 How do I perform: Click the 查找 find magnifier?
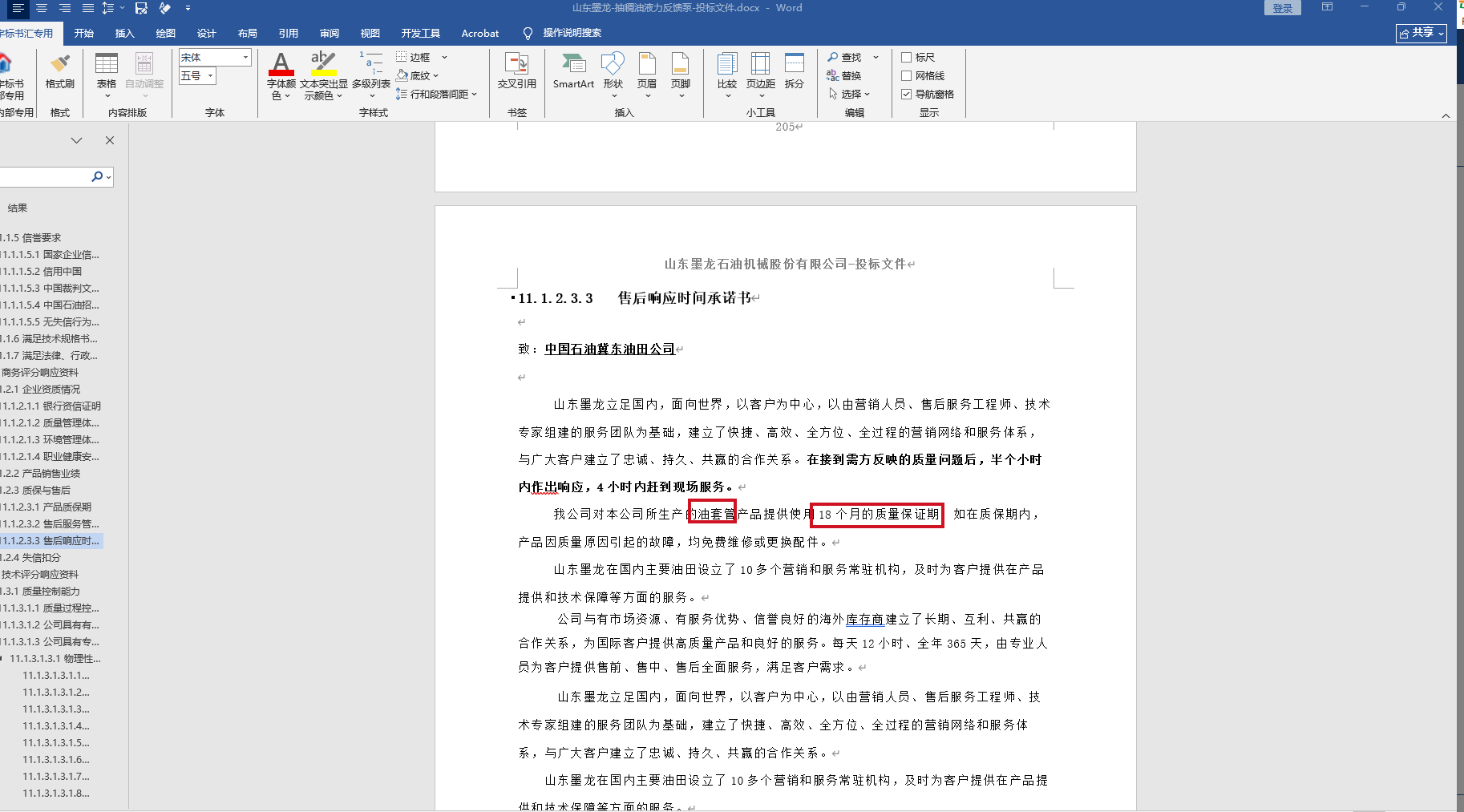pyautogui.click(x=833, y=57)
